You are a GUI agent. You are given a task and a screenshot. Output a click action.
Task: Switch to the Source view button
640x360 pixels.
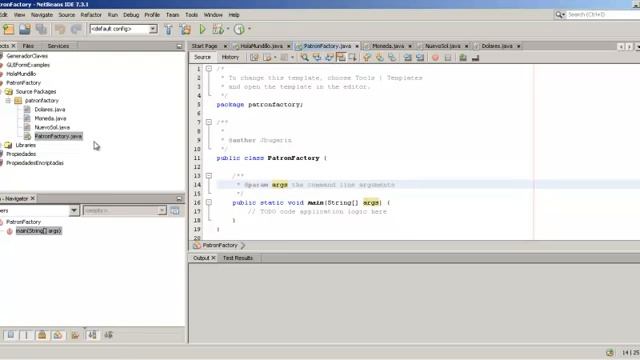click(202, 58)
